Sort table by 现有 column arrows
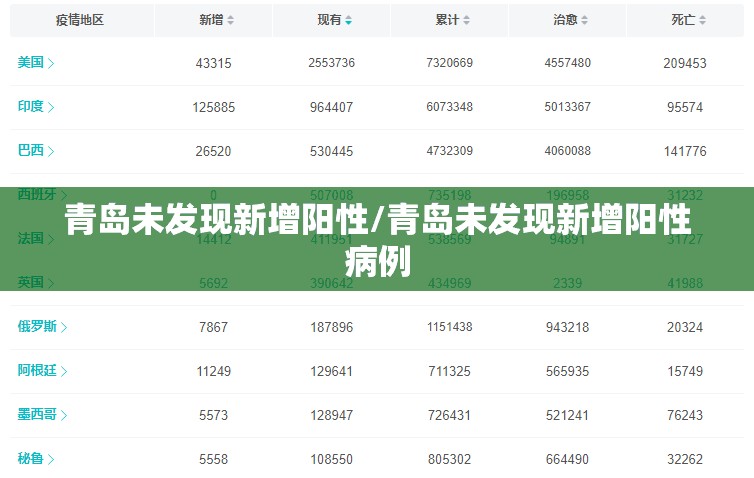Viewport: 754px width, 478px height. (x=349, y=20)
